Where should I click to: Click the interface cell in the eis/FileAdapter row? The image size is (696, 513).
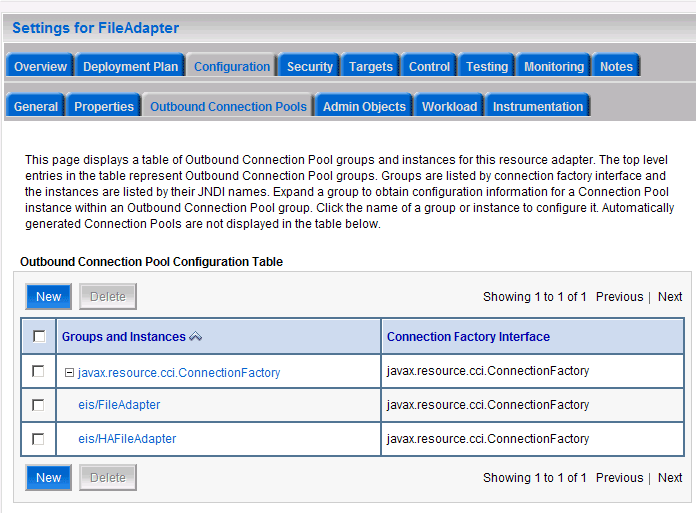(x=532, y=405)
